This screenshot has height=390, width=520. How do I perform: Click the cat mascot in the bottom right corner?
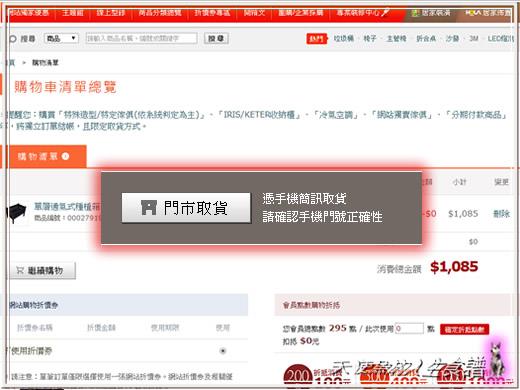coord(497,359)
